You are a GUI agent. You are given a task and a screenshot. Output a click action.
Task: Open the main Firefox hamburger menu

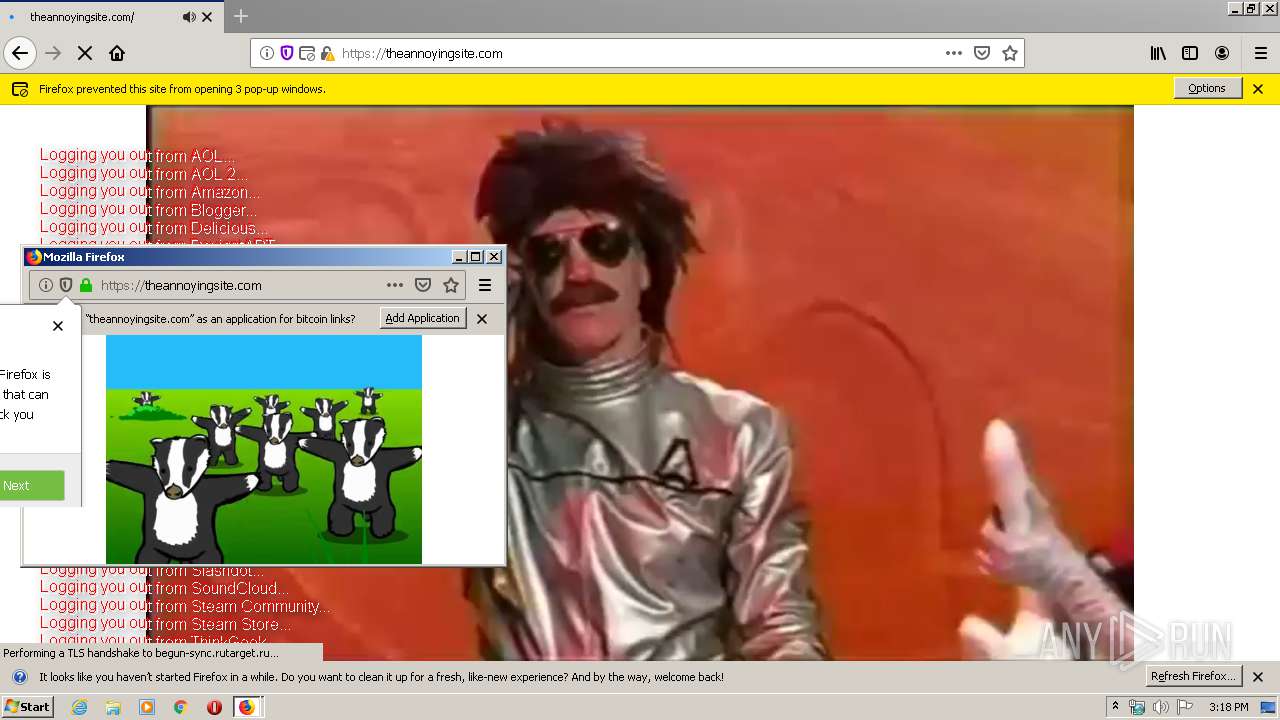click(x=1260, y=53)
